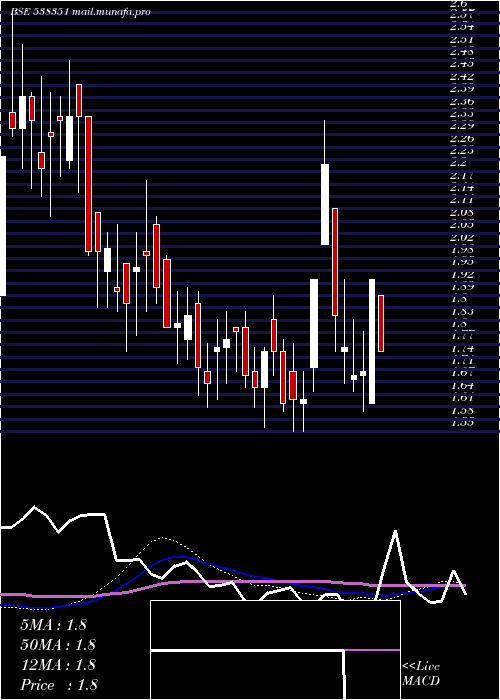Click the BSE 538851 mail.munafa.pro title
The image size is (500, 700).
pyautogui.click(x=81, y=12)
